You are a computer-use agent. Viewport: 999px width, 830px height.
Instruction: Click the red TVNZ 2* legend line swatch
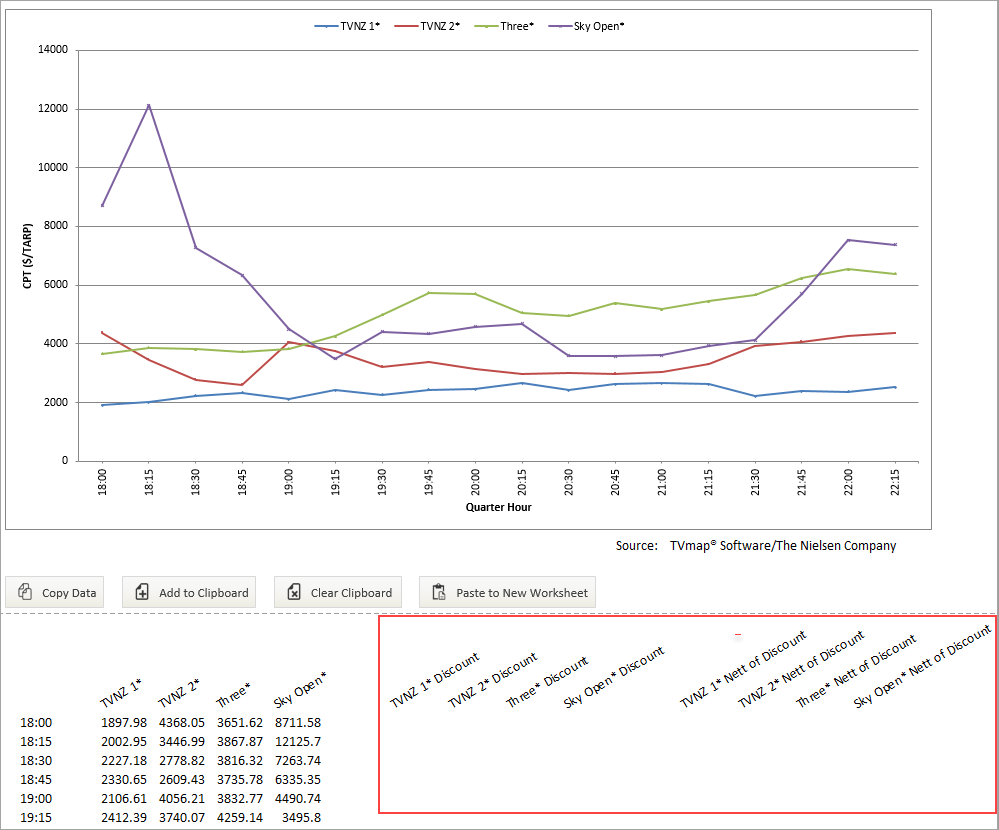(x=406, y=26)
